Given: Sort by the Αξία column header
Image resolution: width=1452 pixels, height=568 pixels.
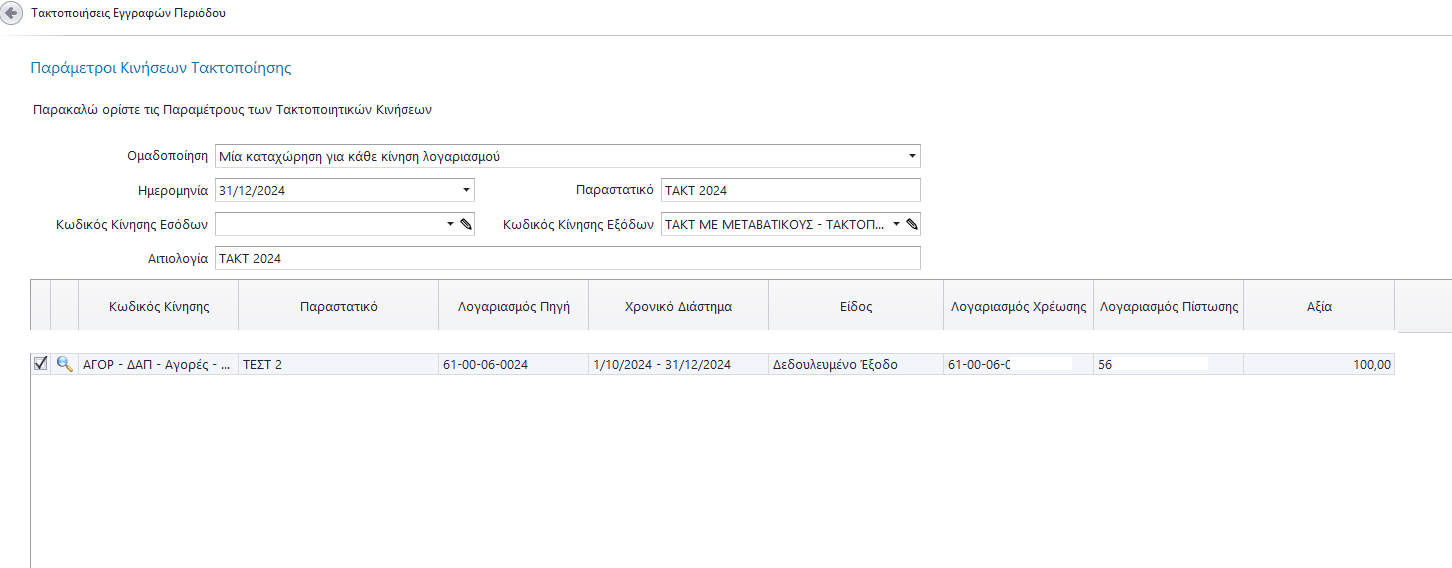Looking at the screenshot, I should coord(1318,307).
